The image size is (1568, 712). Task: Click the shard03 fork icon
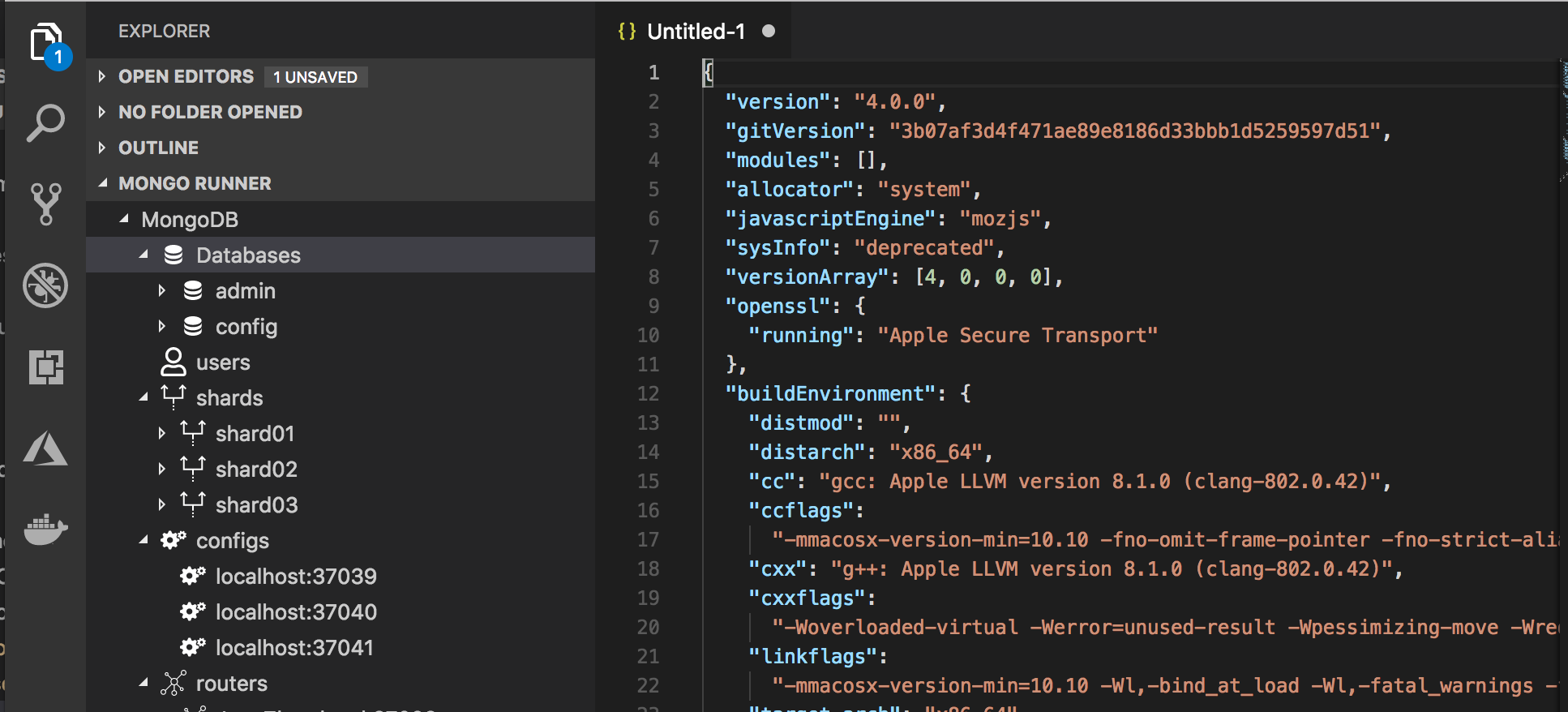pos(193,504)
